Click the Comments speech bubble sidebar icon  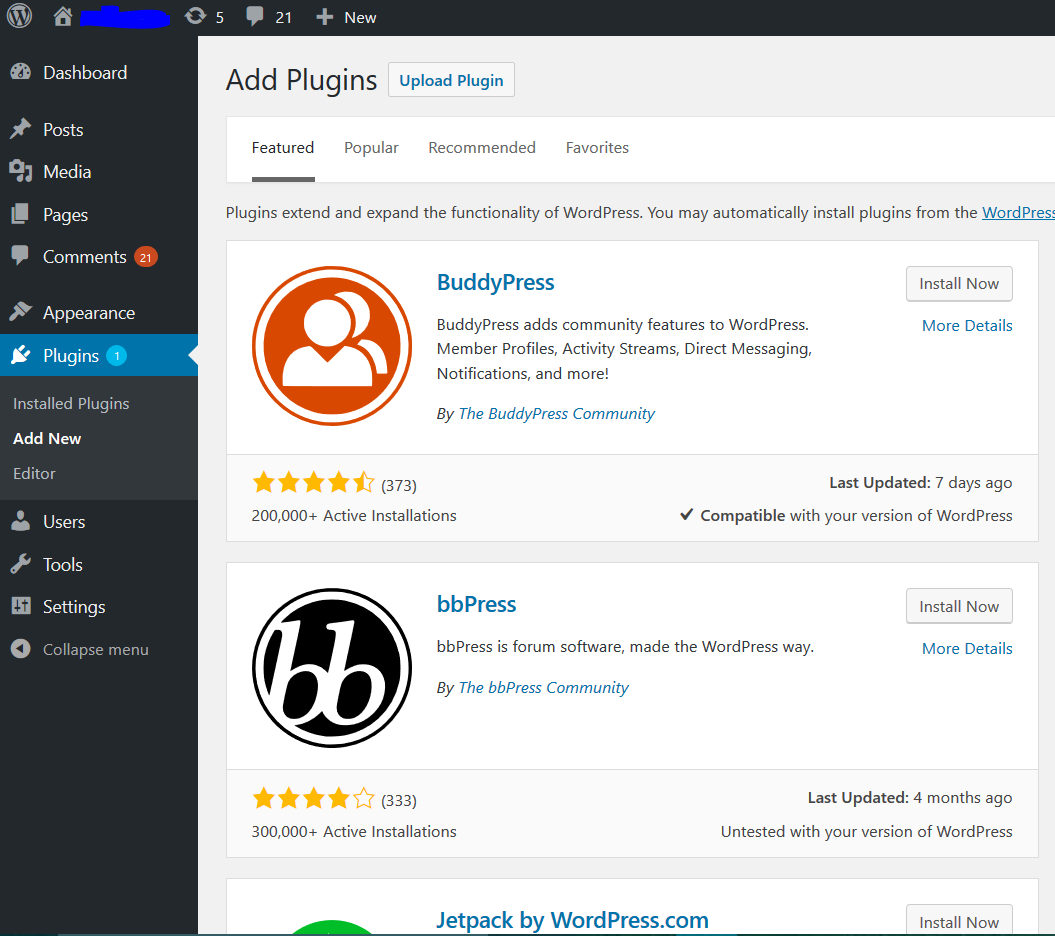(x=20, y=256)
